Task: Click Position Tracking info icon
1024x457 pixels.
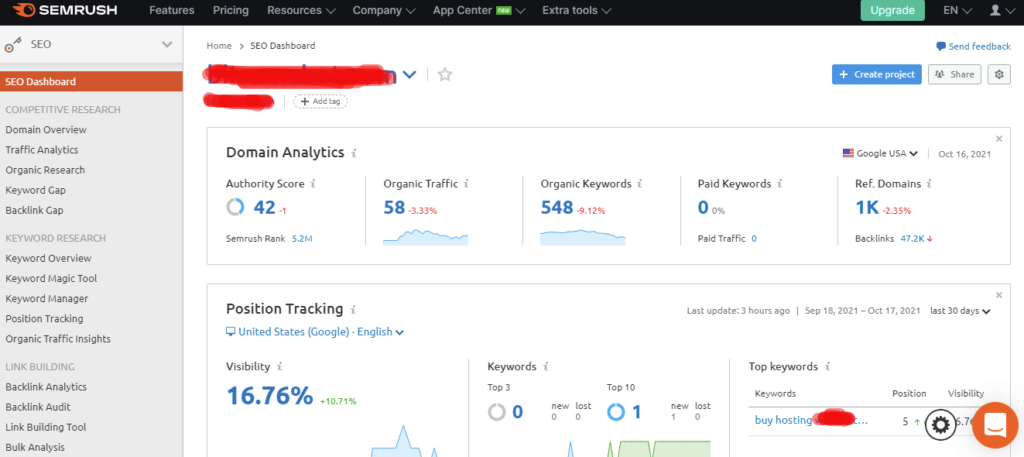Action: click(x=353, y=309)
